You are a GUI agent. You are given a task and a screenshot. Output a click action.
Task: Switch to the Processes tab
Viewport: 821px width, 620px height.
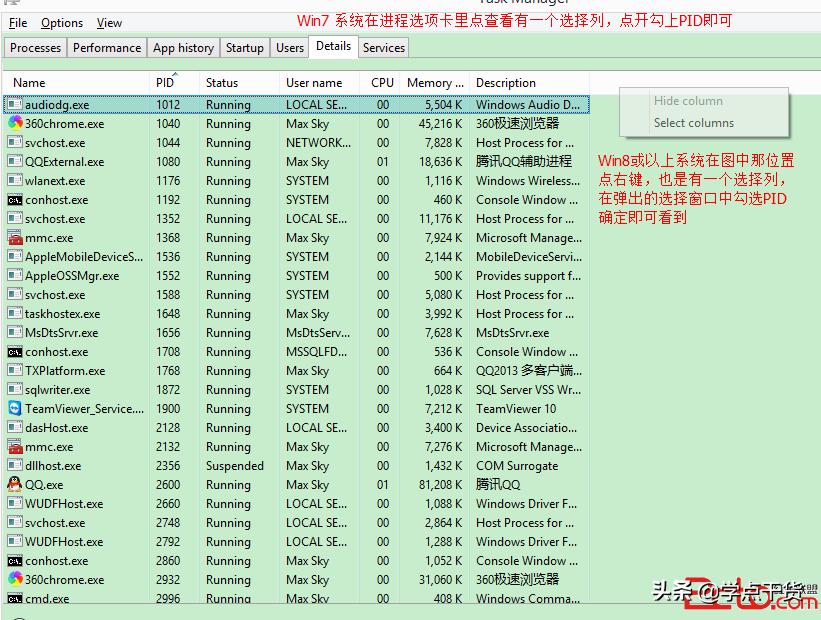35,47
